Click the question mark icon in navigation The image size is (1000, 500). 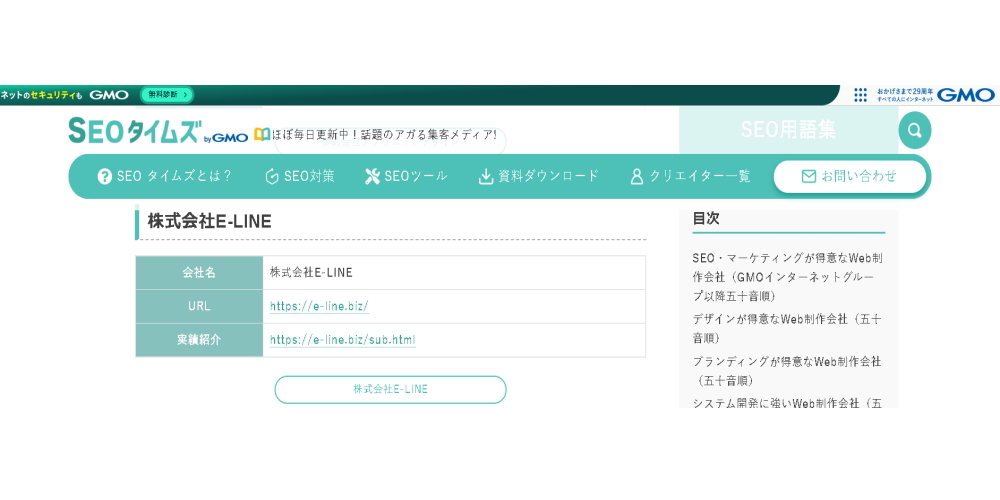point(105,177)
